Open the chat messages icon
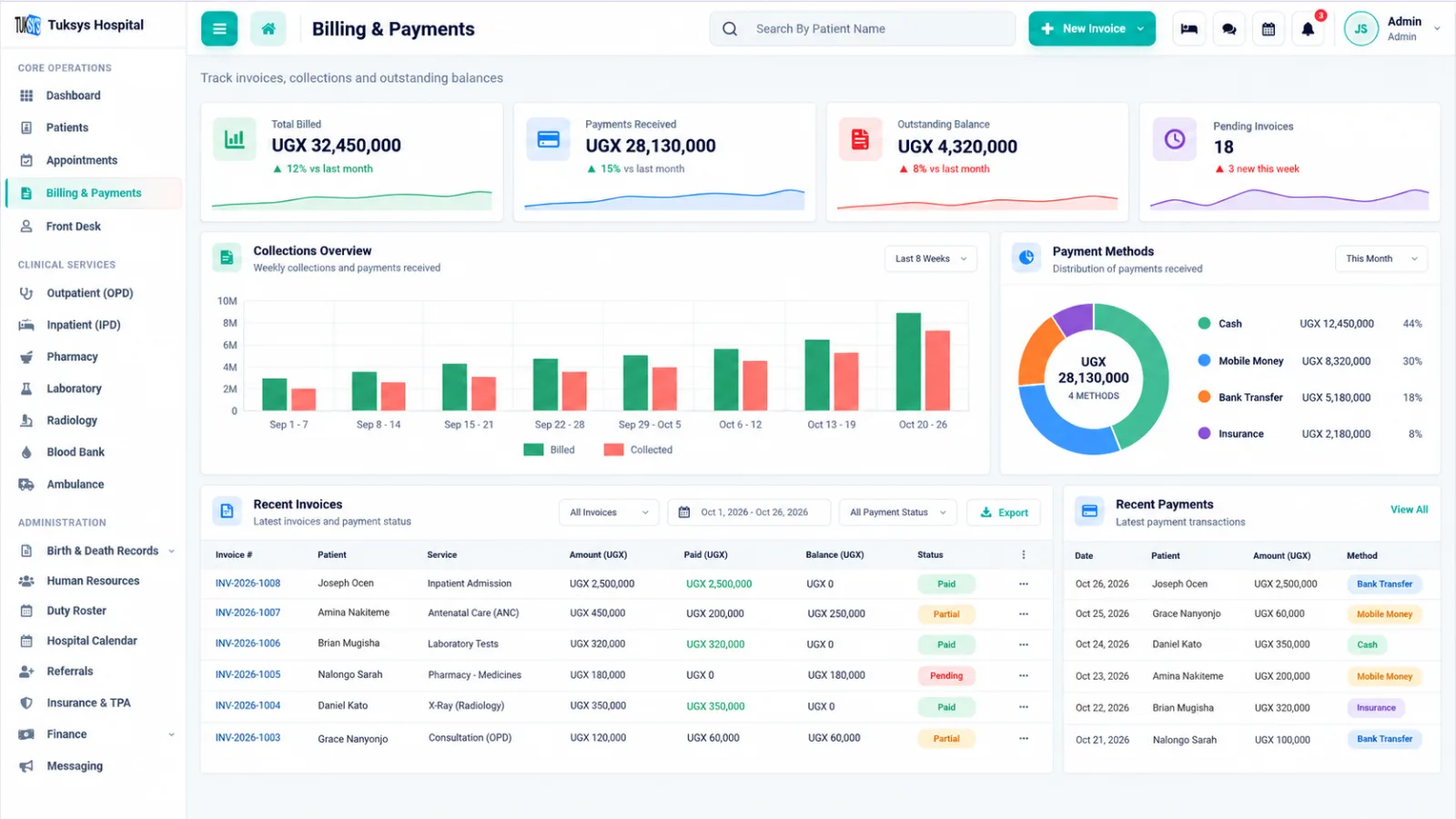Image resolution: width=1456 pixels, height=819 pixels. pos(1229,29)
